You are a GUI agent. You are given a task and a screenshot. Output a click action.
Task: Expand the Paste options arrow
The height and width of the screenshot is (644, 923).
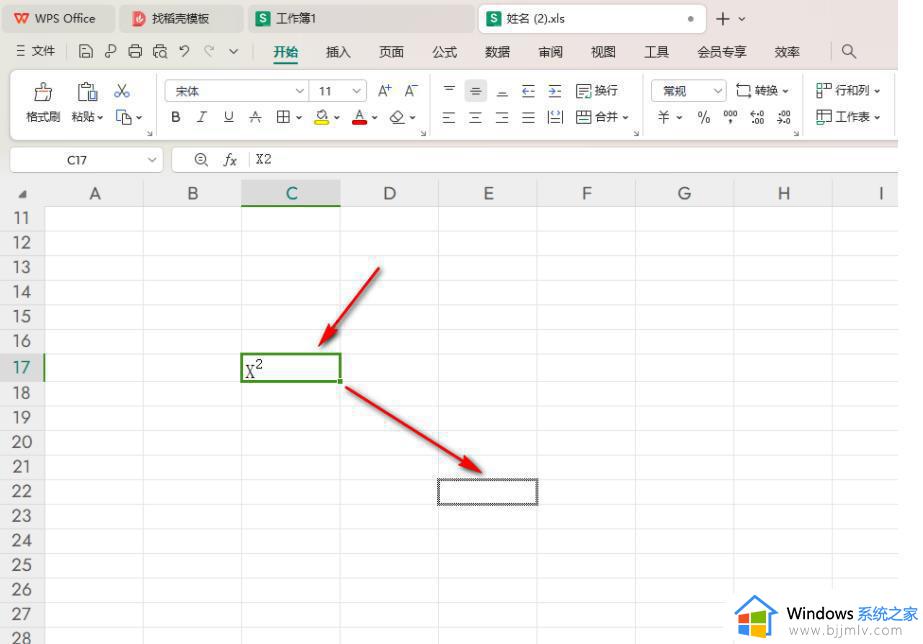(x=100, y=118)
